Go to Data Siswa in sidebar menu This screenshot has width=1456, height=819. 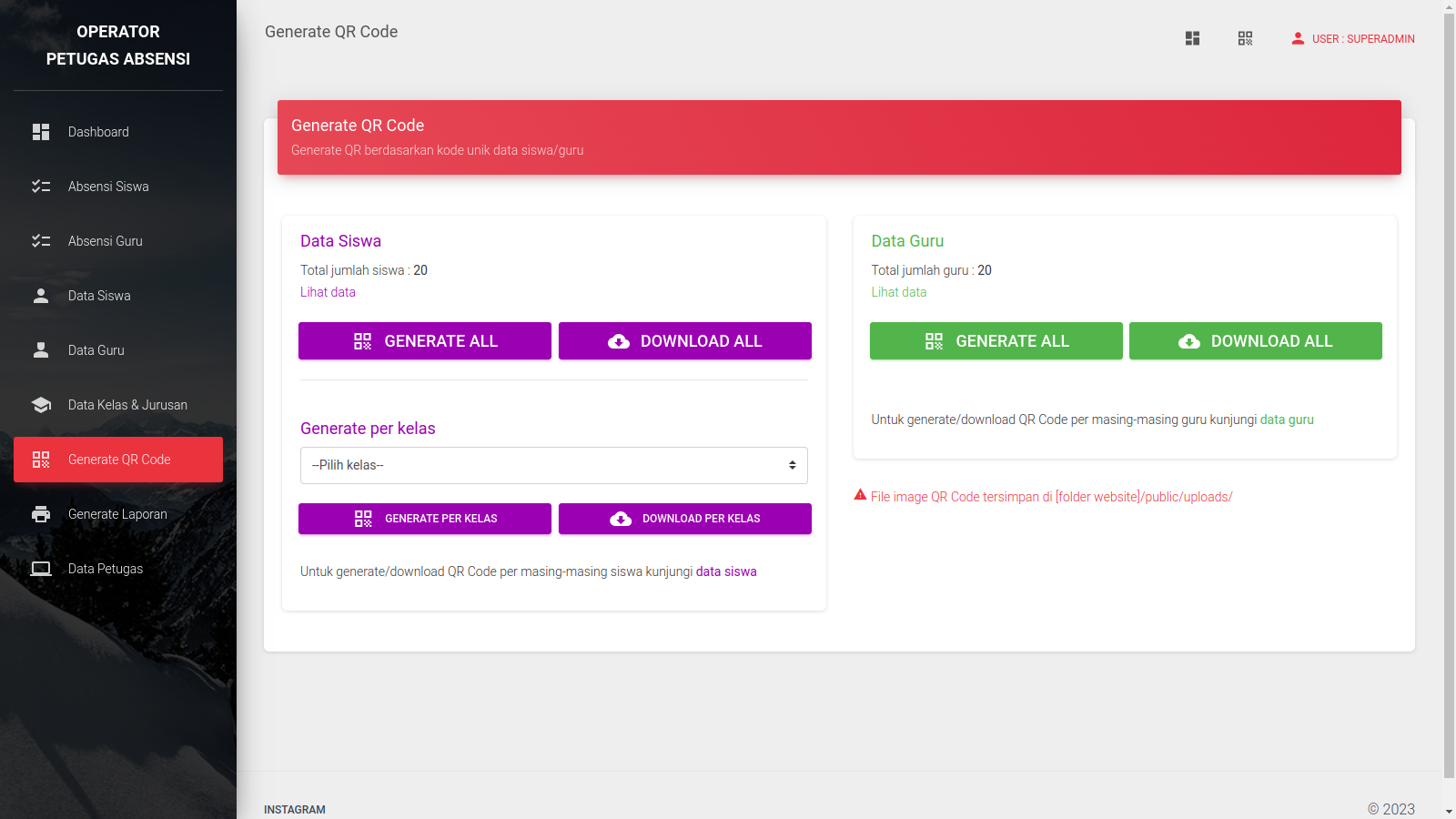pos(99,296)
